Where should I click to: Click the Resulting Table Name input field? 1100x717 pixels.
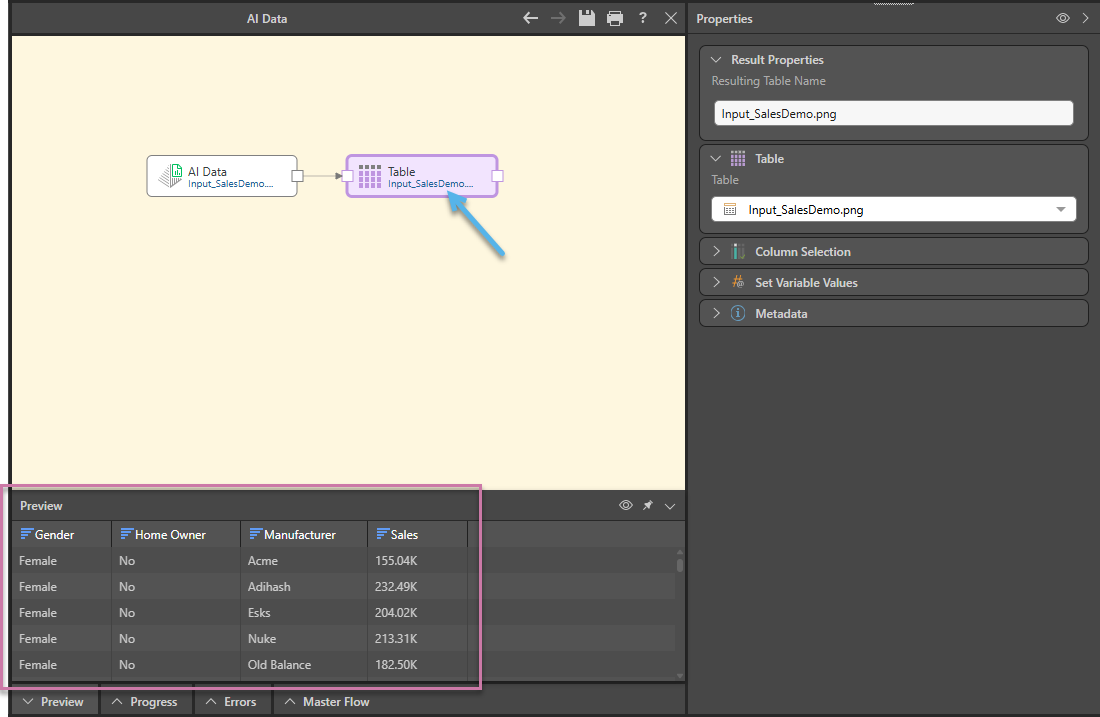tap(893, 114)
